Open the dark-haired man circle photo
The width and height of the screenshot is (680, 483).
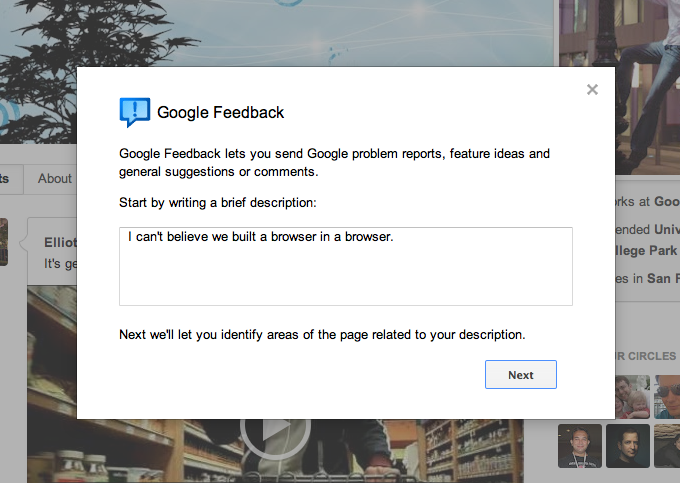pos(628,446)
